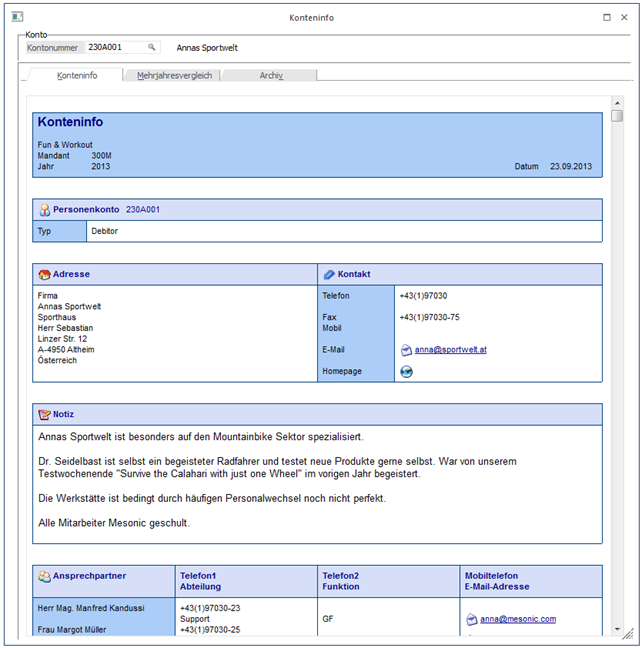Click into the Kontonummer input field

click(115, 47)
